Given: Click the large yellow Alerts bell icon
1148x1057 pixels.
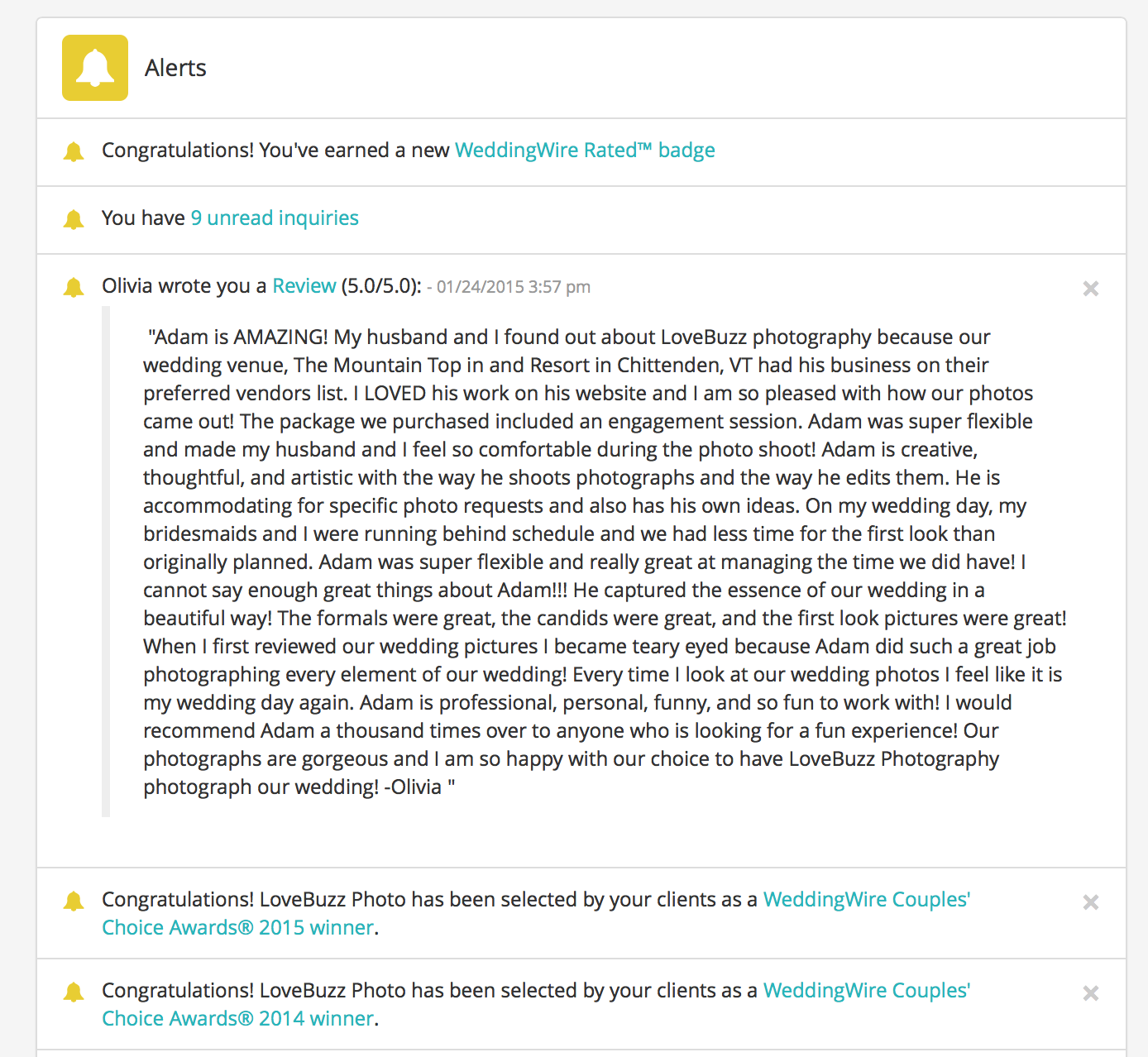Looking at the screenshot, I should [x=95, y=68].
